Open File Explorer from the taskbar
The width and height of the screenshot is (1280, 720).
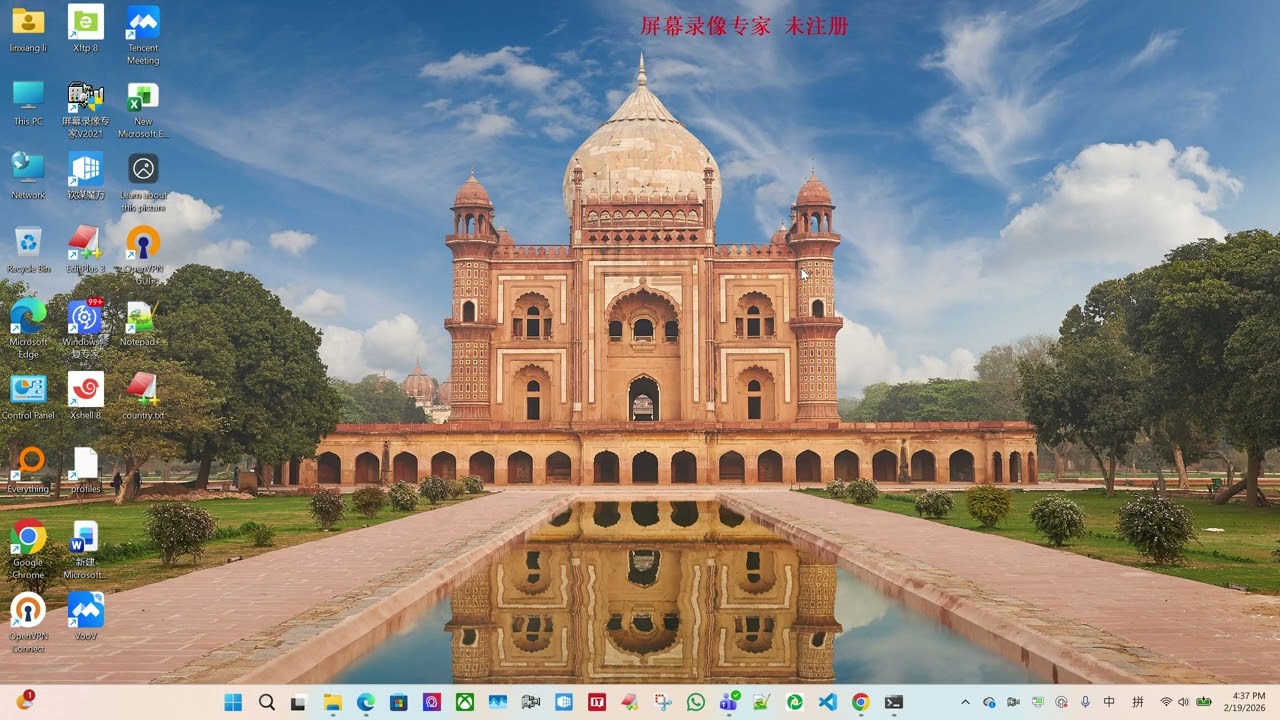point(332,702)
